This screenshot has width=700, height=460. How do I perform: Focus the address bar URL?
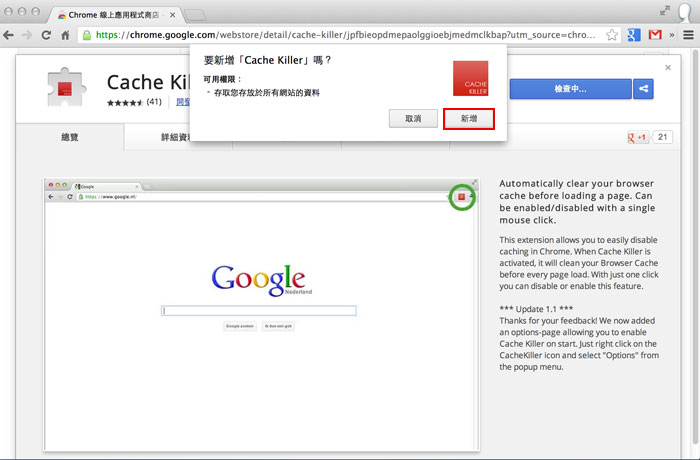(x=346, y=35)
